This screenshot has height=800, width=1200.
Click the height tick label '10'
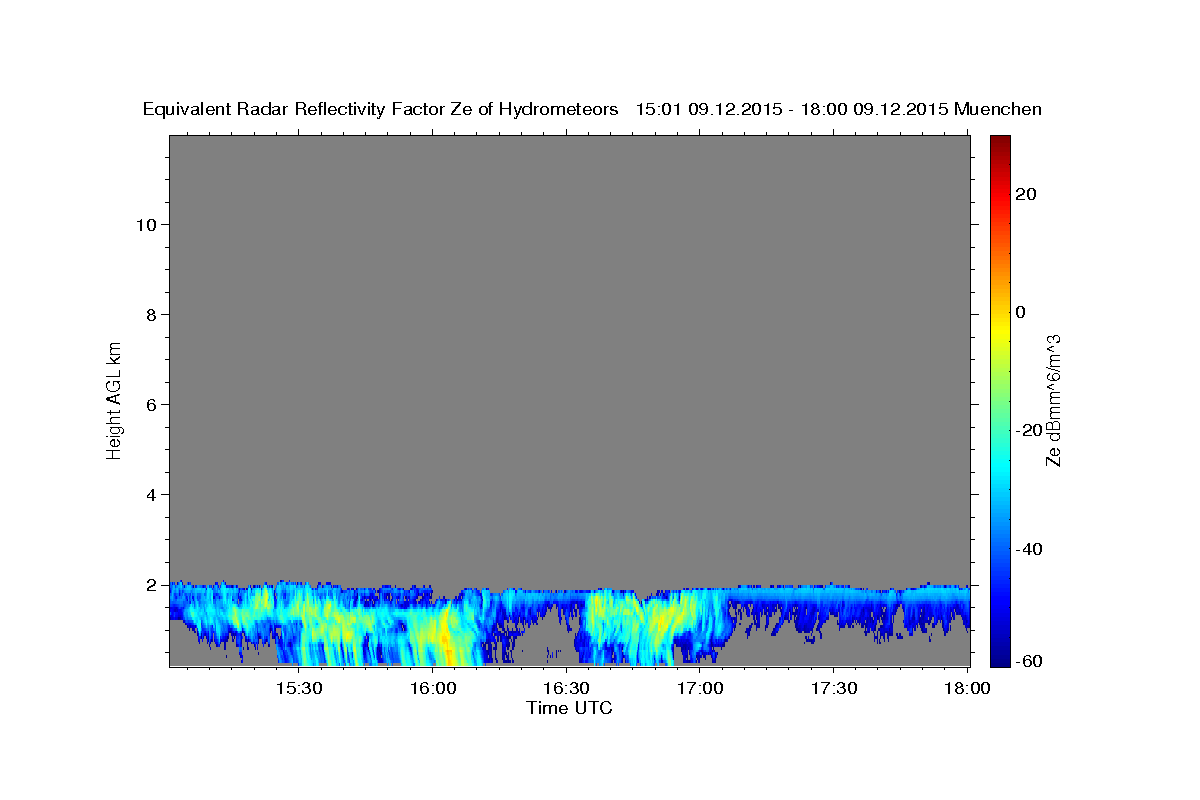(147, 225)
